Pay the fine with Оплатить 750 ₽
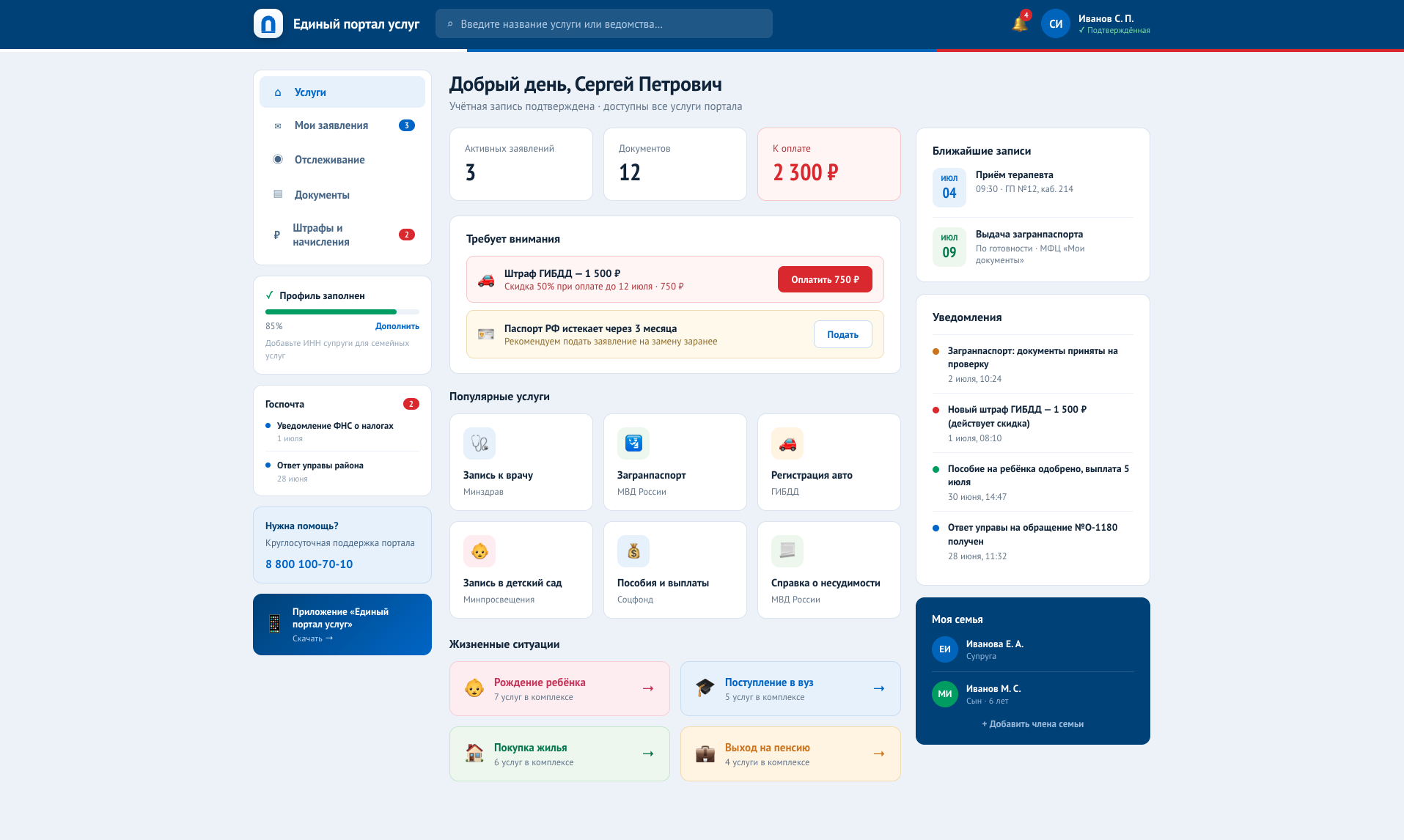 [x=825, y=279]
